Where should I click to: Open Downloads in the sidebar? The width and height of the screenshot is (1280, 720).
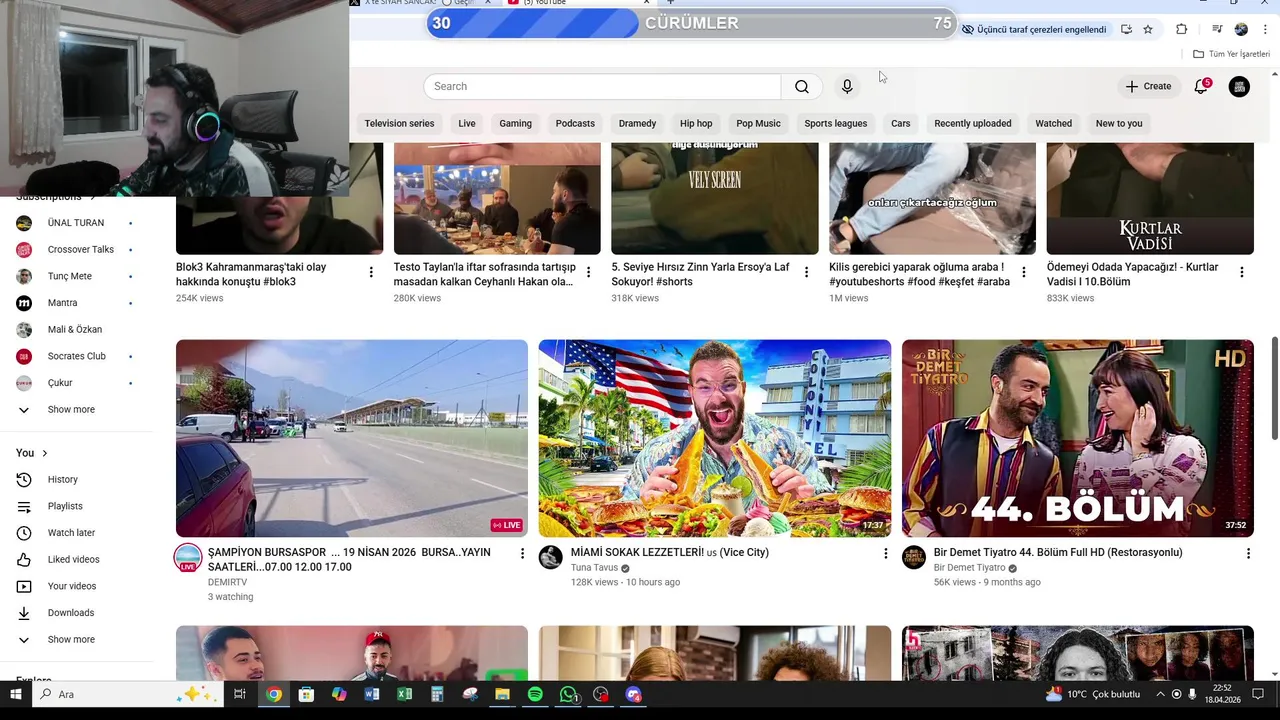pos(76,613)
